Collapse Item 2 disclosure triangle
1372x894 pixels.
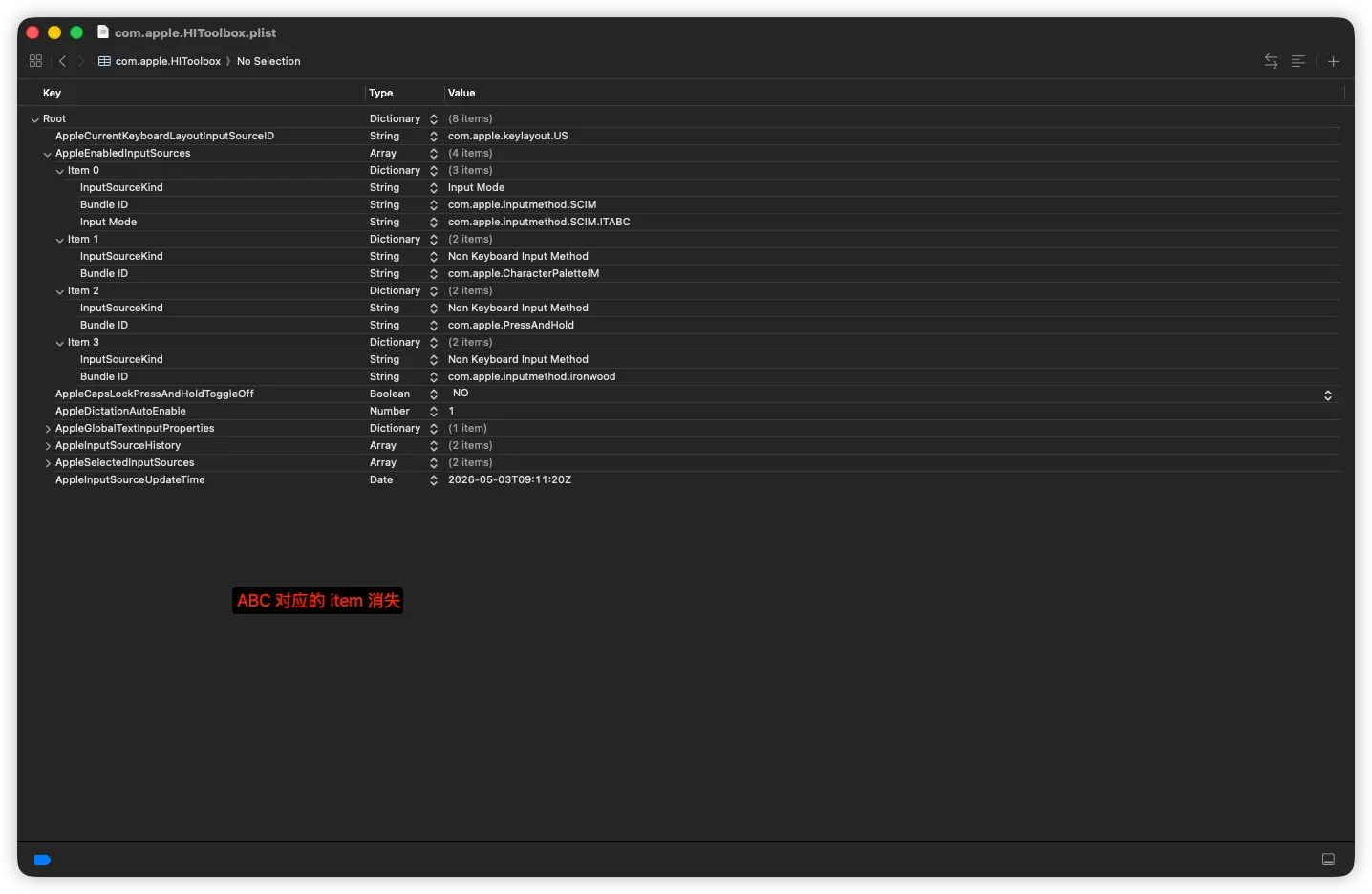click(60, 291)
